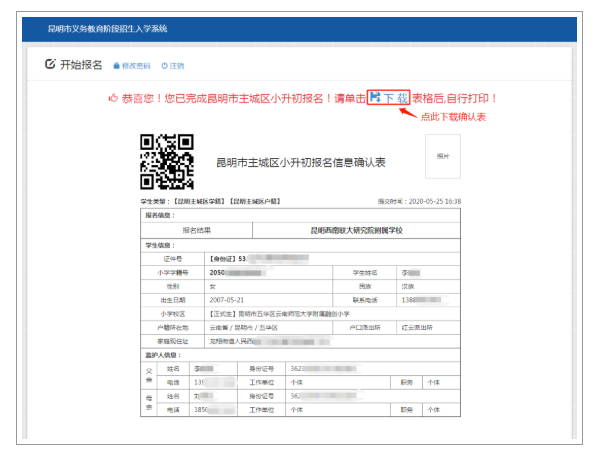Image resolution: width=594 pixels, height=455 pixels.
Task: Select the 开始报名 heading
Action: click(81, 65)
